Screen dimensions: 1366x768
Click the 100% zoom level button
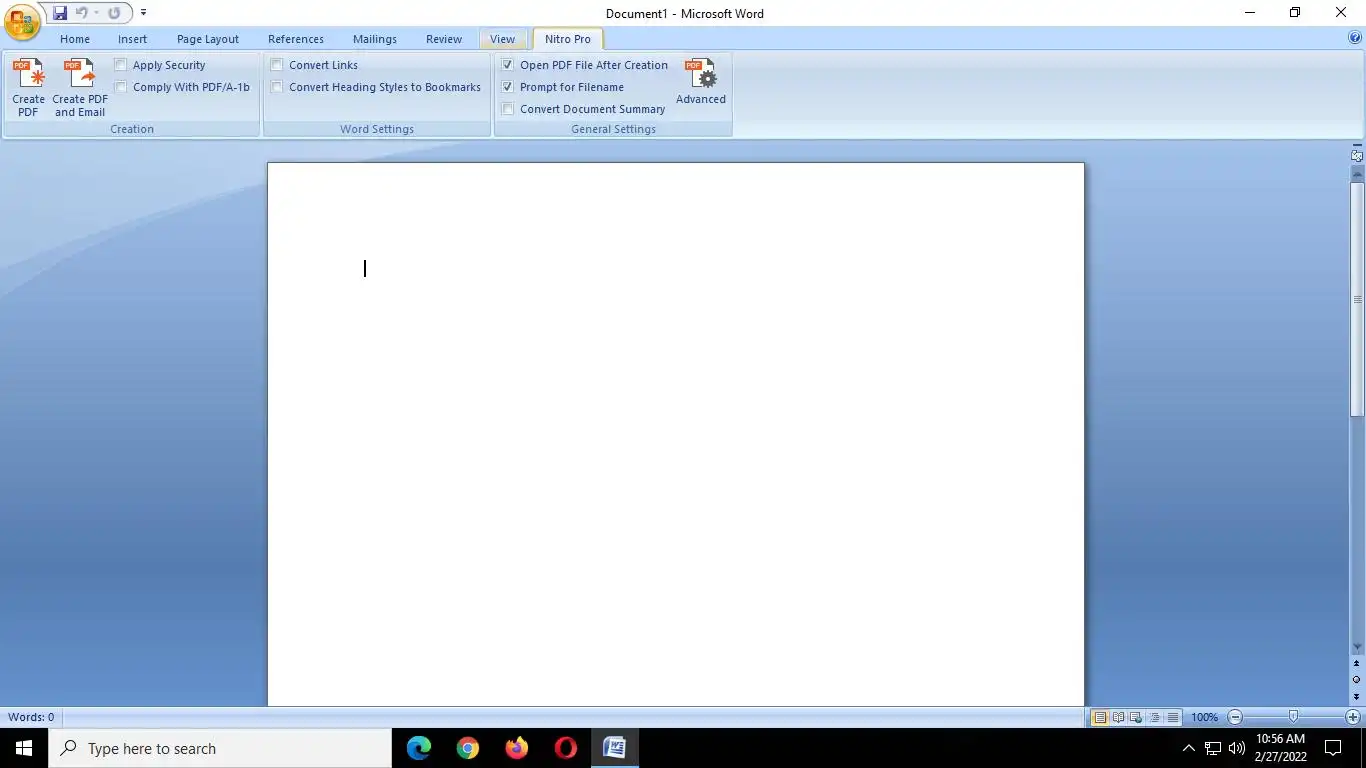pyautogui.click(x=1205, y=717)
